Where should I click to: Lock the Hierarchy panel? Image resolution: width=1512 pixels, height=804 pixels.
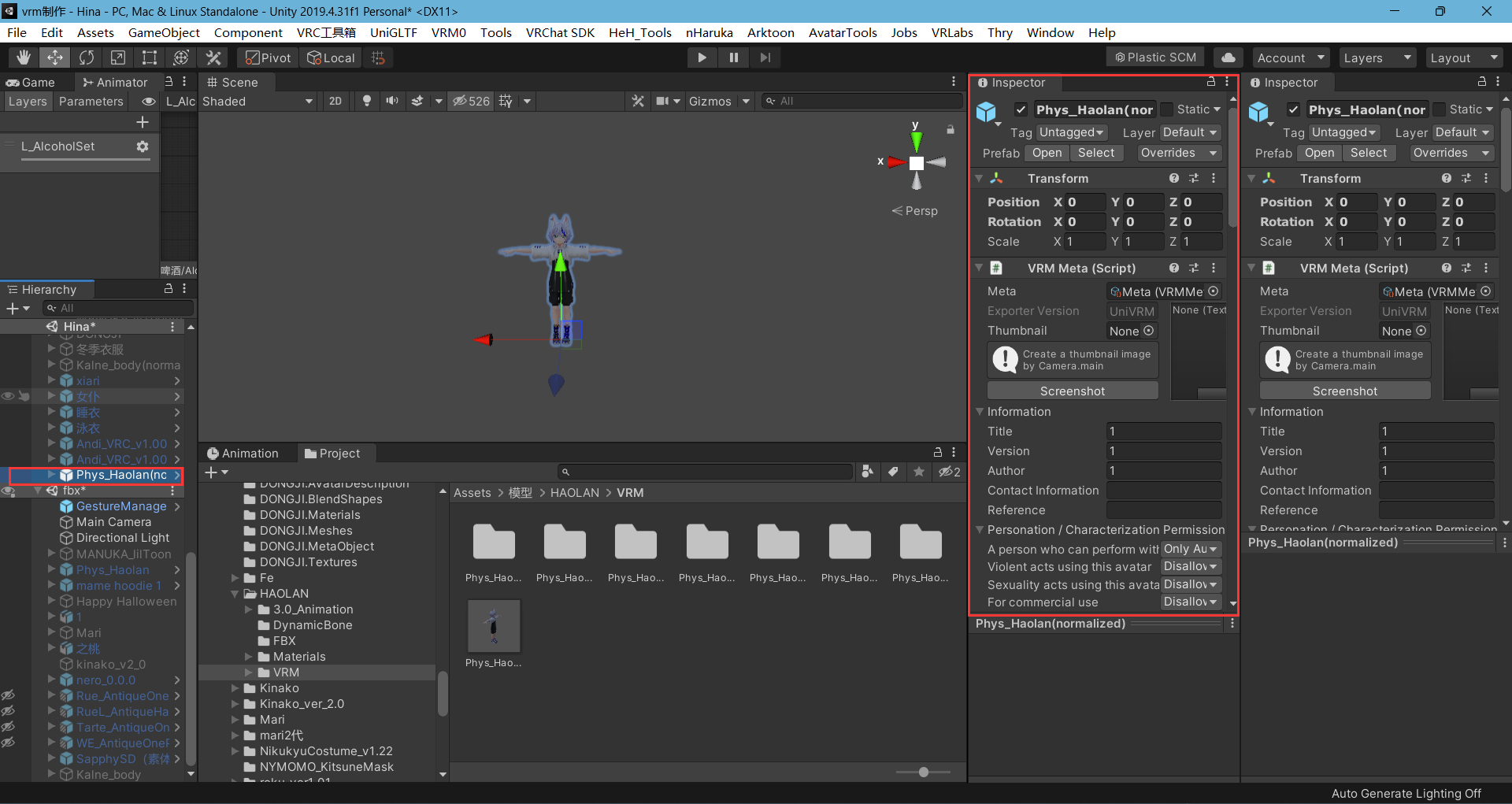point(169,289)
